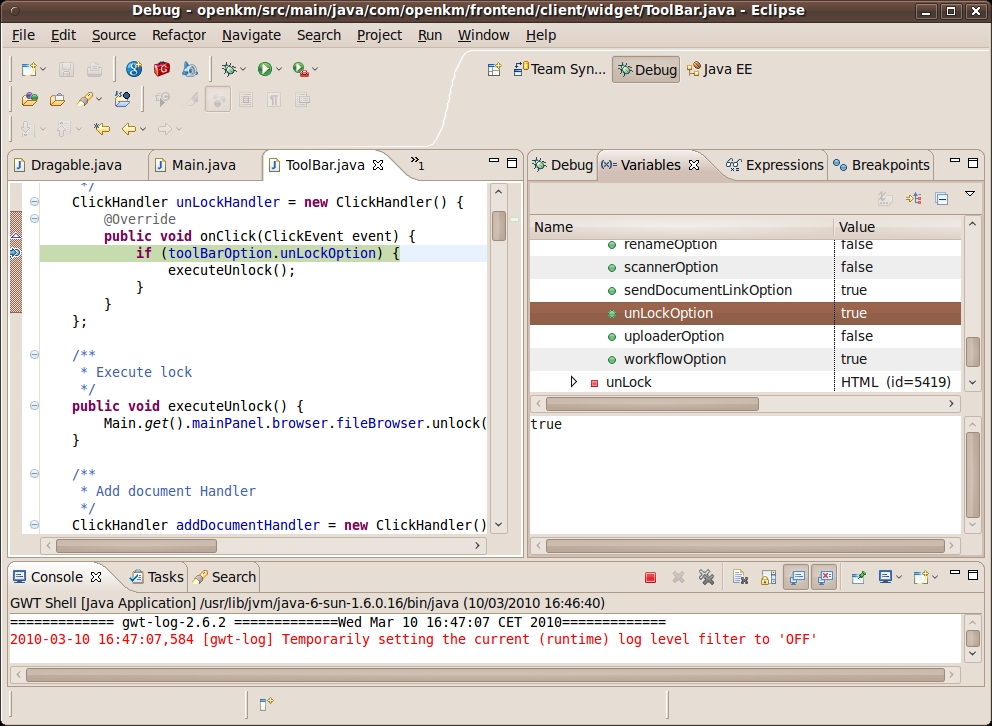The height and width of the screenshot is (726, 992).
Task: Click the green Run play icon
Action: (264, 69)
